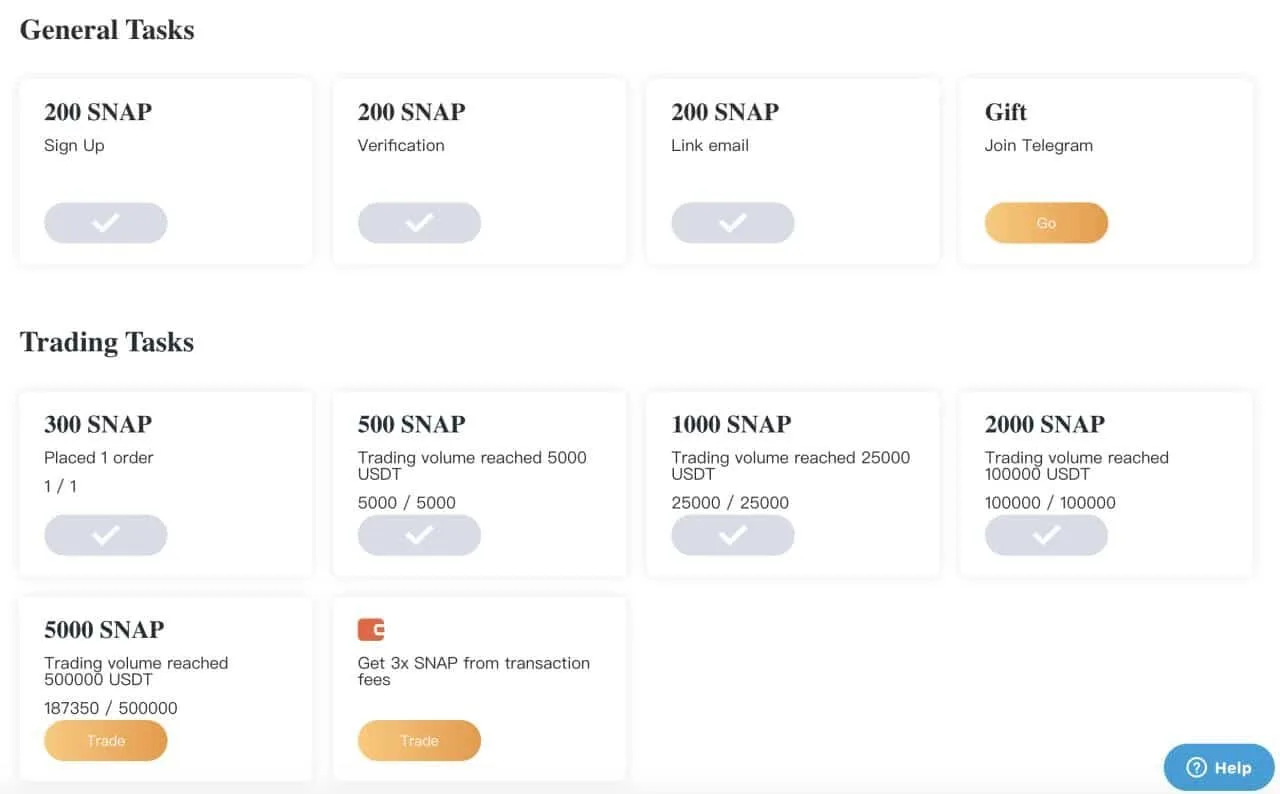Click the question mark Help icon
This screenshot has height=794, width=1280.
[x=1196, y=768]
